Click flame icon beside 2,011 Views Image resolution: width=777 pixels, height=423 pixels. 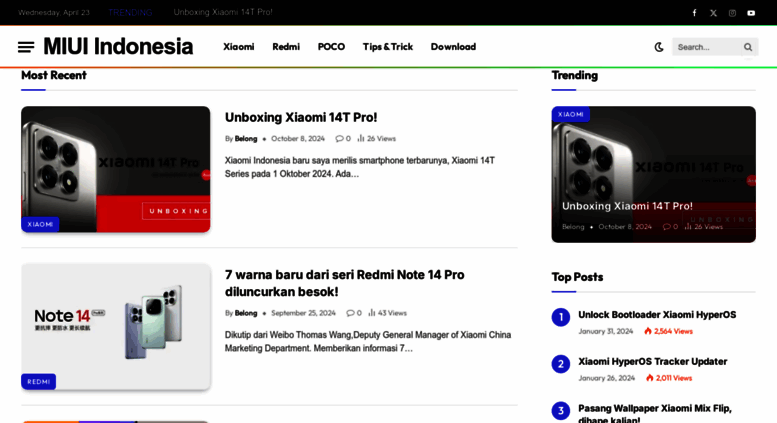(x=650, y=378)
